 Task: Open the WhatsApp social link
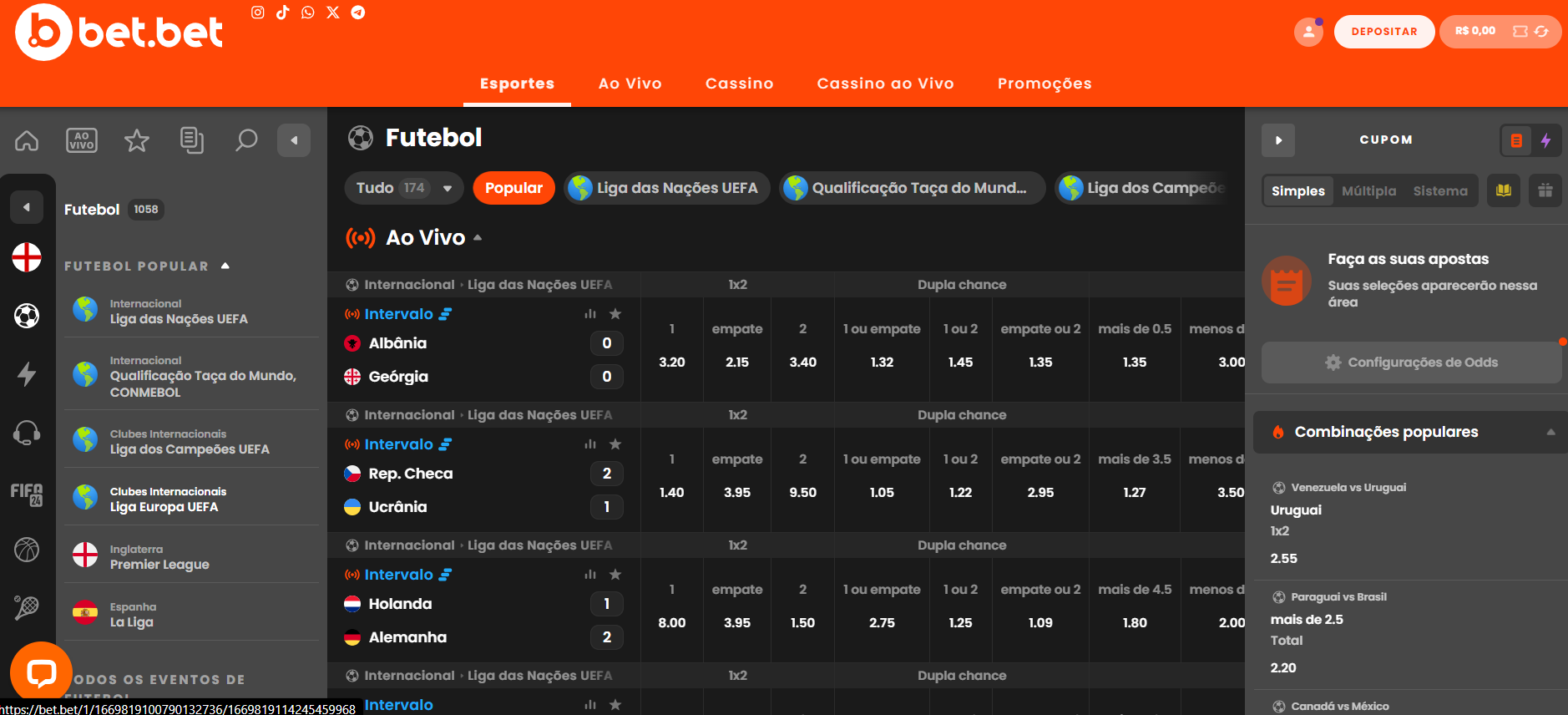coord(308,13)
